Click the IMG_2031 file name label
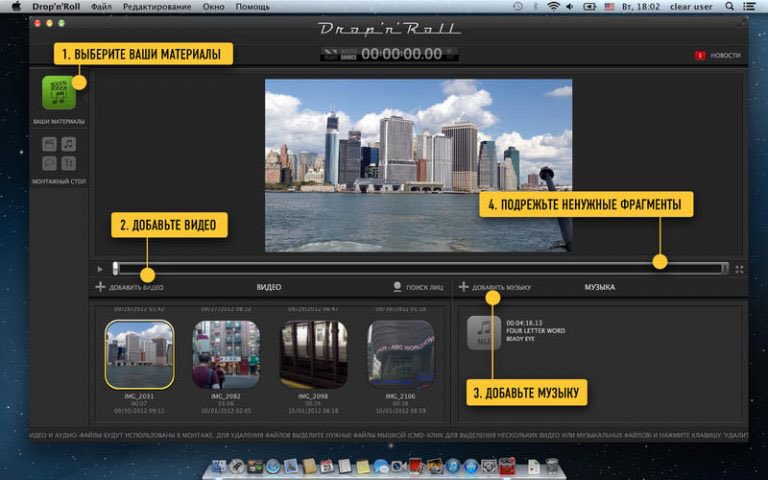This screenshot has width=768, height=480. tap(139, 396)
